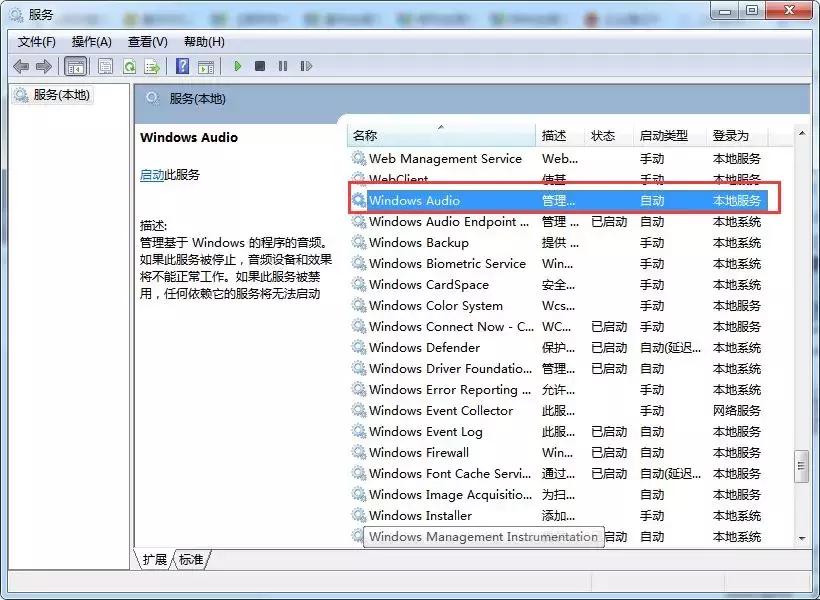
Task: Select the Windows Defender service
Action: tap(558, 347)
